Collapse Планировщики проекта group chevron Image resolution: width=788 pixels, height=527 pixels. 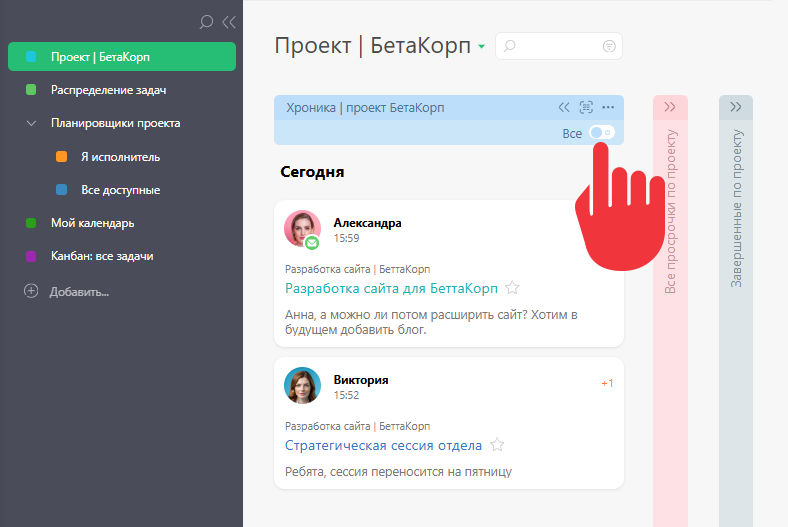31,123
